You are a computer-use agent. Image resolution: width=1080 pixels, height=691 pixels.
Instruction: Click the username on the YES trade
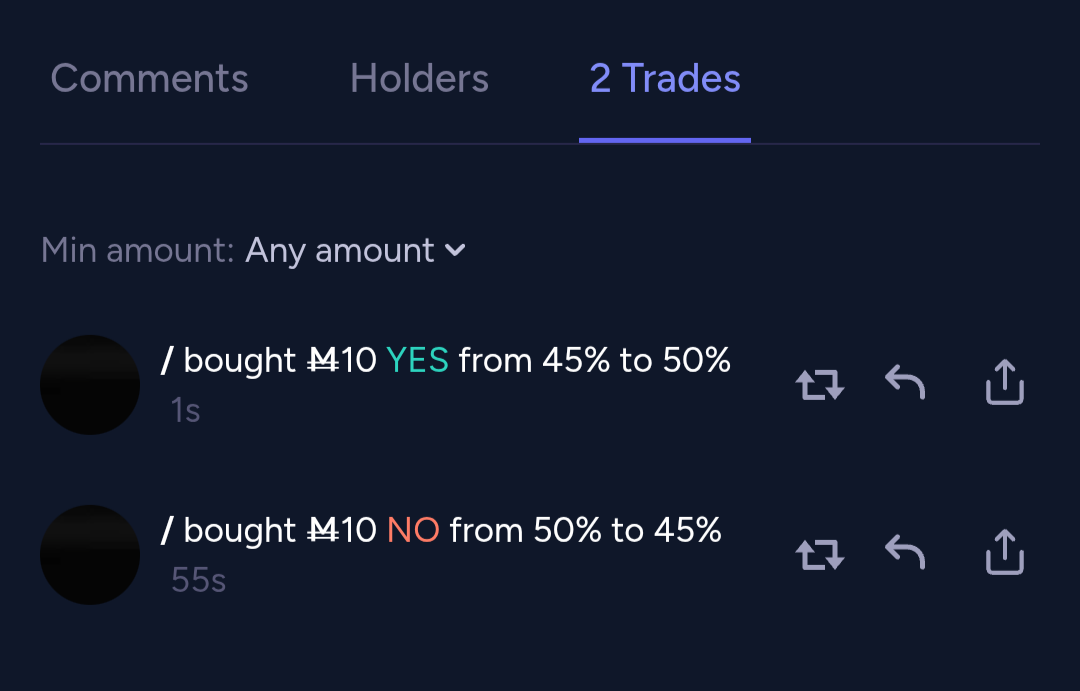(167, 360)
